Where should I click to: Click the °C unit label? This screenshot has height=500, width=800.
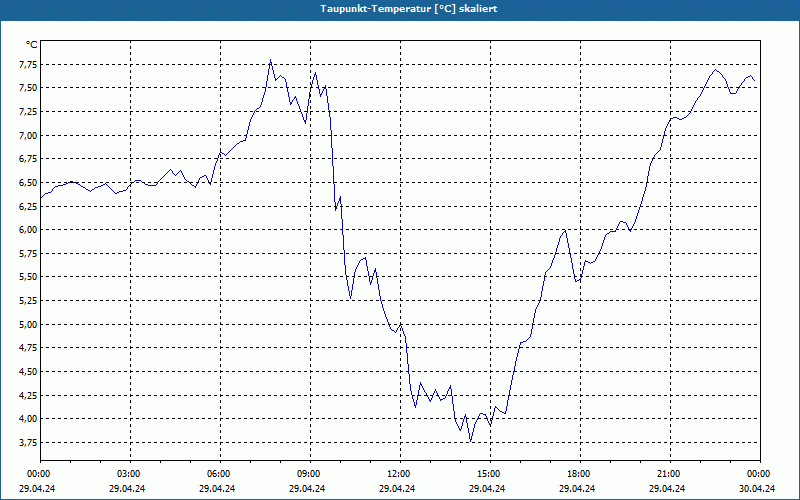(31, 45)
